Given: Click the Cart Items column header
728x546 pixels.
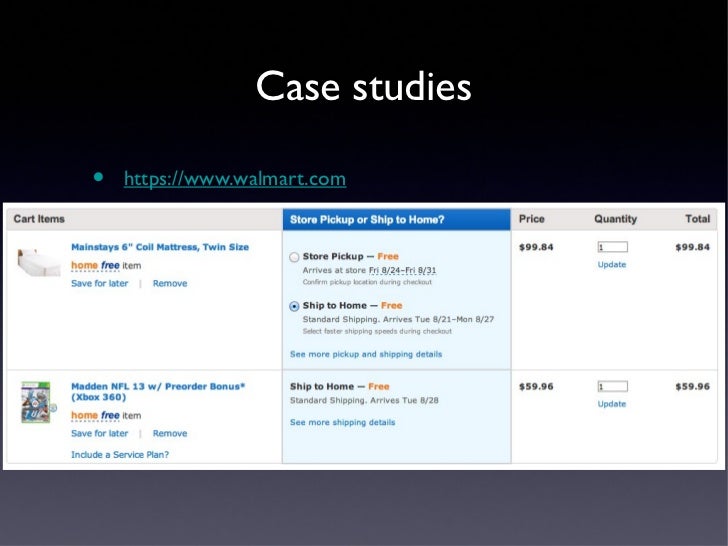Looking at the screenshot, I should point(39,219).
